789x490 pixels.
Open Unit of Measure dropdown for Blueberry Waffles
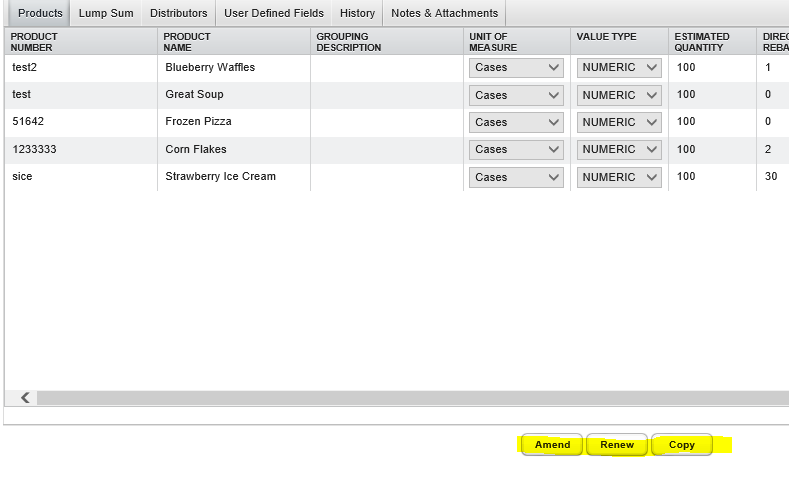click(516, 68)
